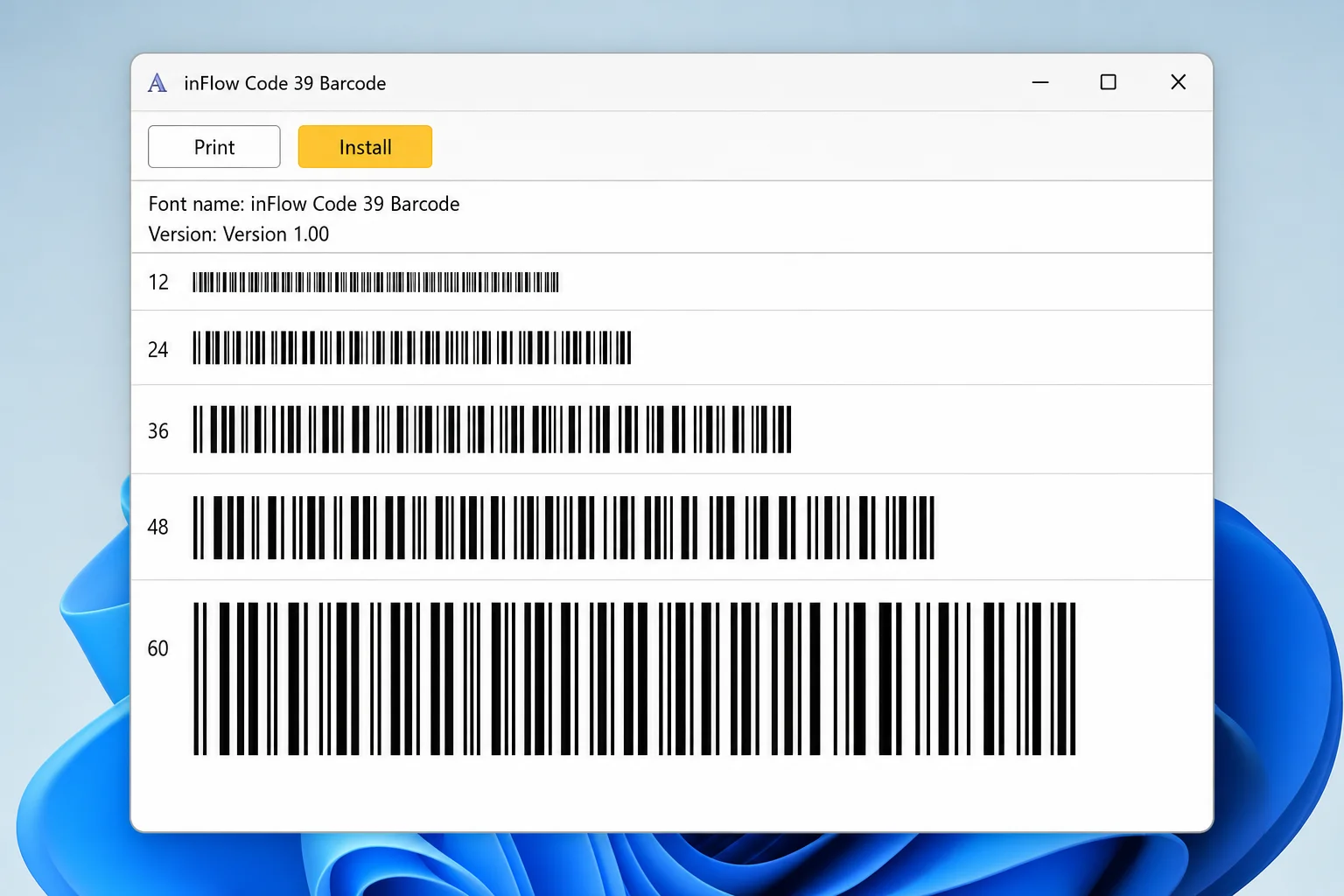This screenshot has height=896, width=1344.
Task: Click the 60 point barcode sample
Action: pos(634,678)
